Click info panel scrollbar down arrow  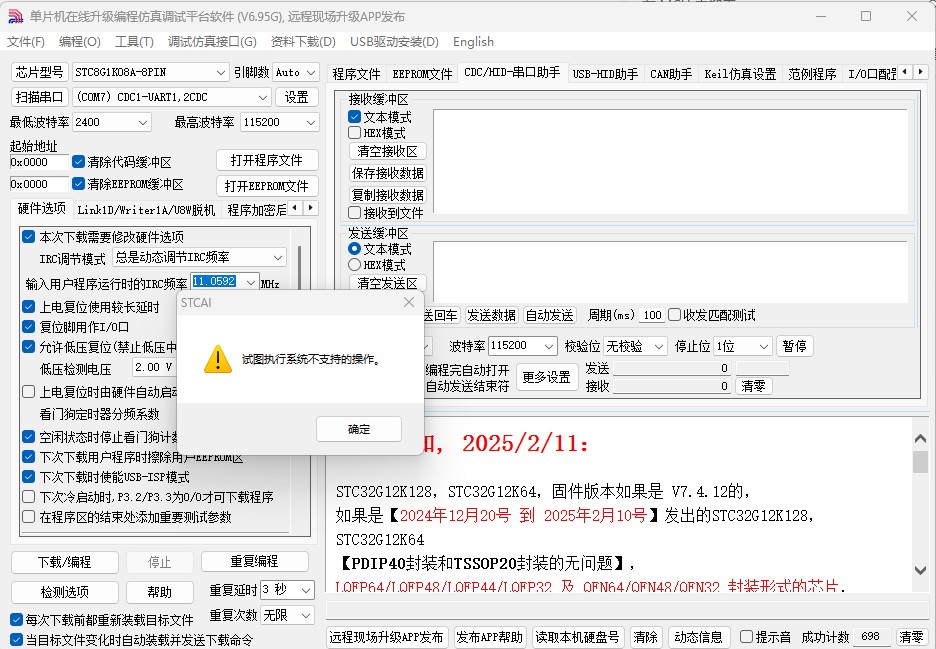click(x=920, y=570)
